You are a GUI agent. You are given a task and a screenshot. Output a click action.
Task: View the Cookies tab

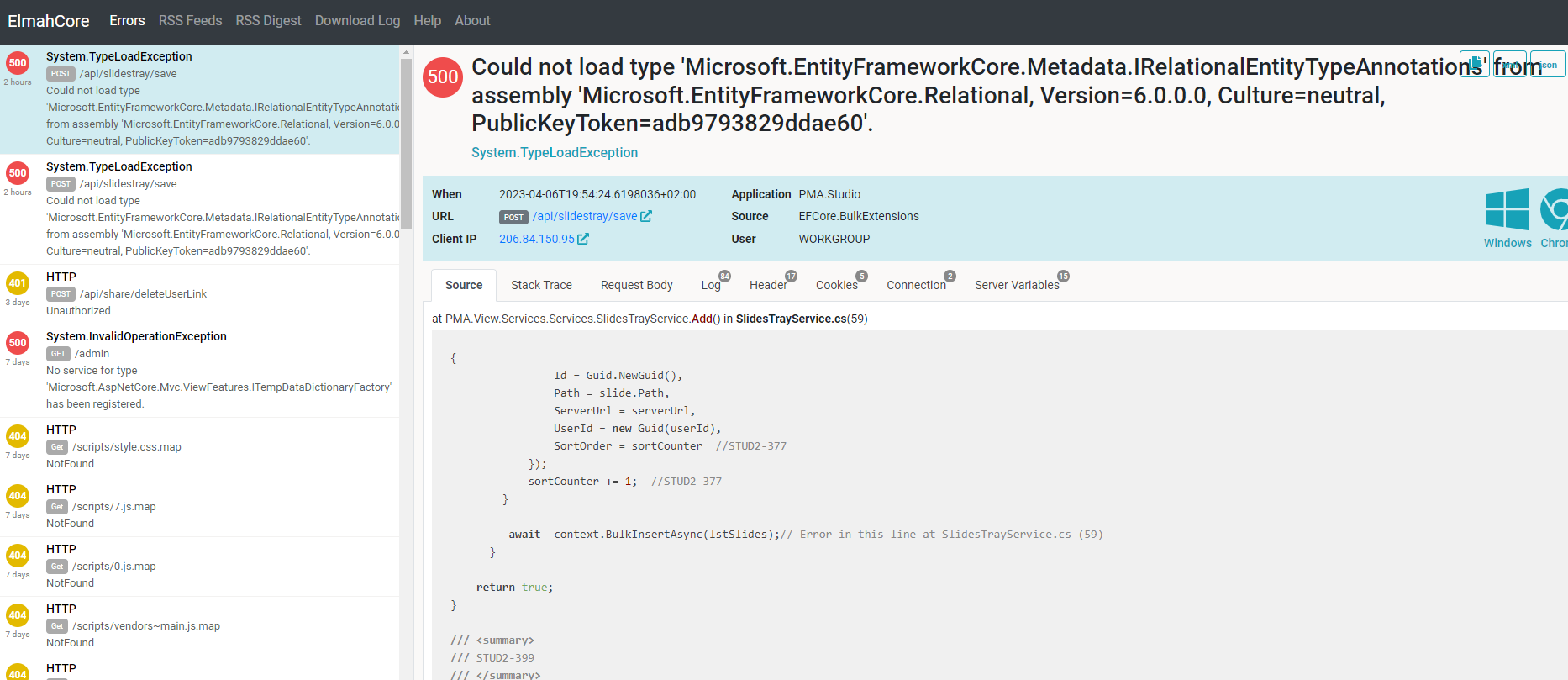point(836,286)
